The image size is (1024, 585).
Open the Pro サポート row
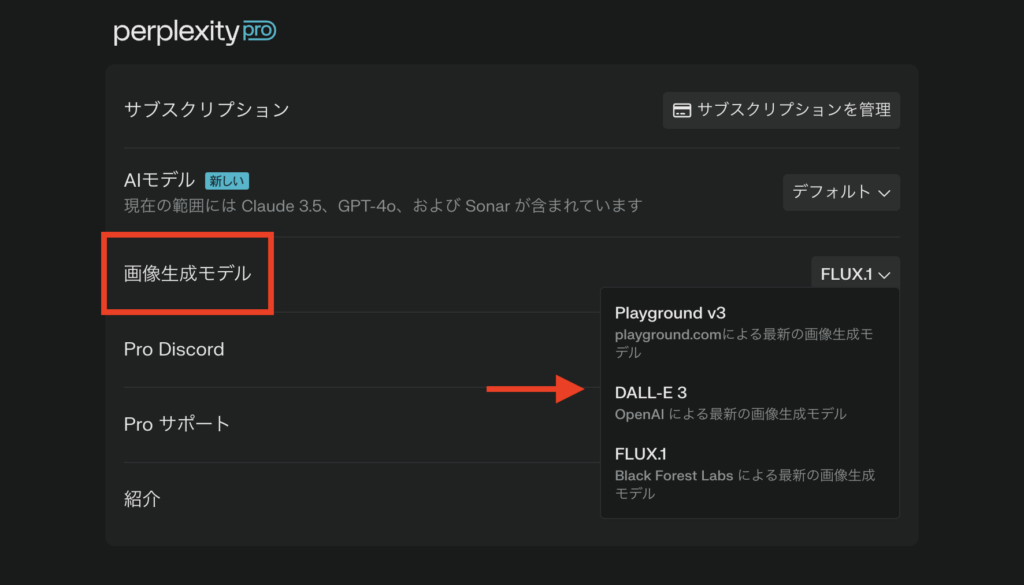point(177,424)
